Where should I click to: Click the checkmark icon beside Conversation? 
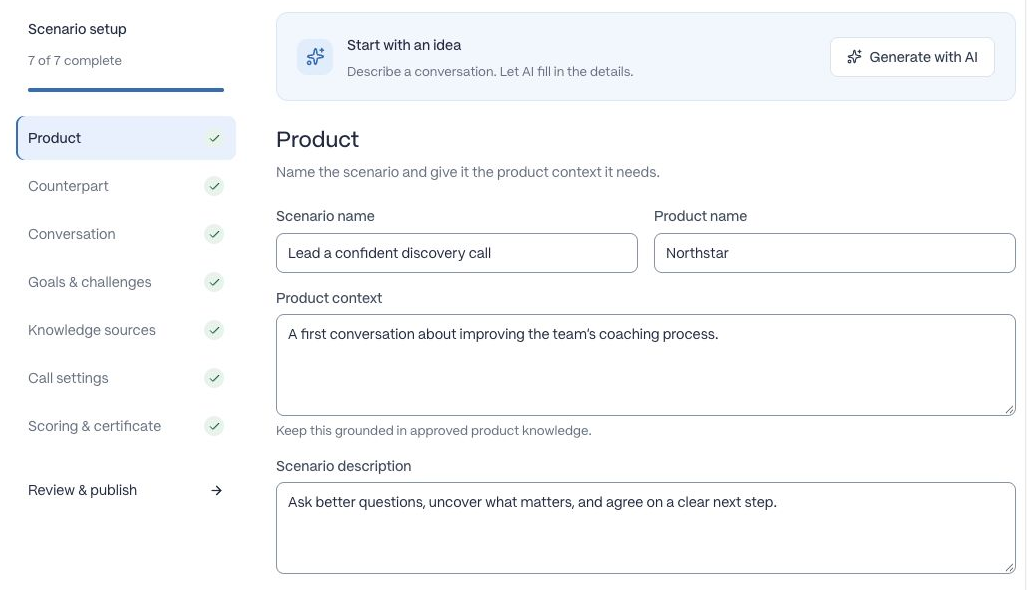coord(214,234)
